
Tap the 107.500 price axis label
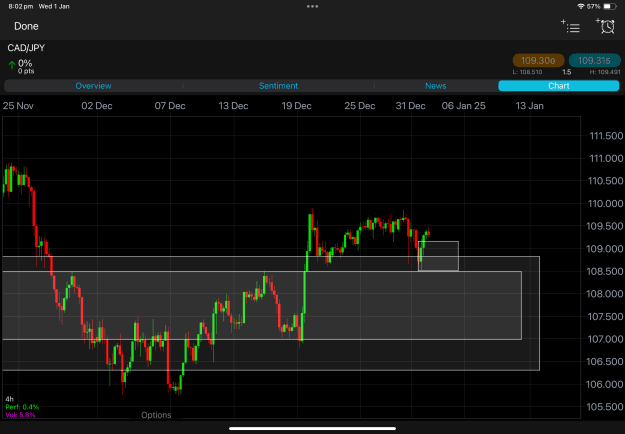pyautogui.click(x=605, y=317)
